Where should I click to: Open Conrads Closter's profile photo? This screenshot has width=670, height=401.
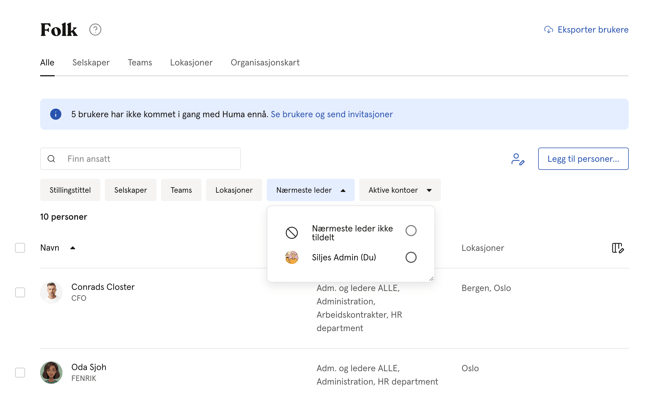click(51, 292)
